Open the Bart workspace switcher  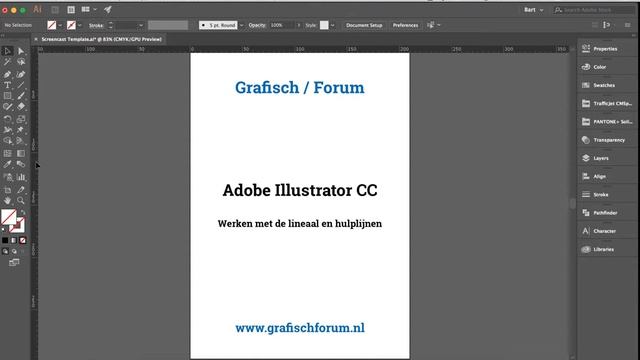533,10
